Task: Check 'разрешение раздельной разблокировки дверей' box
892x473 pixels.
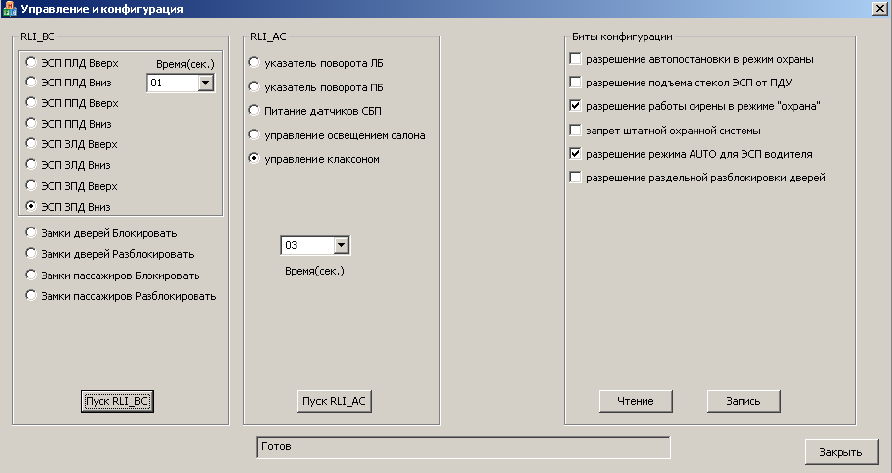Action: tap(575, 178)
